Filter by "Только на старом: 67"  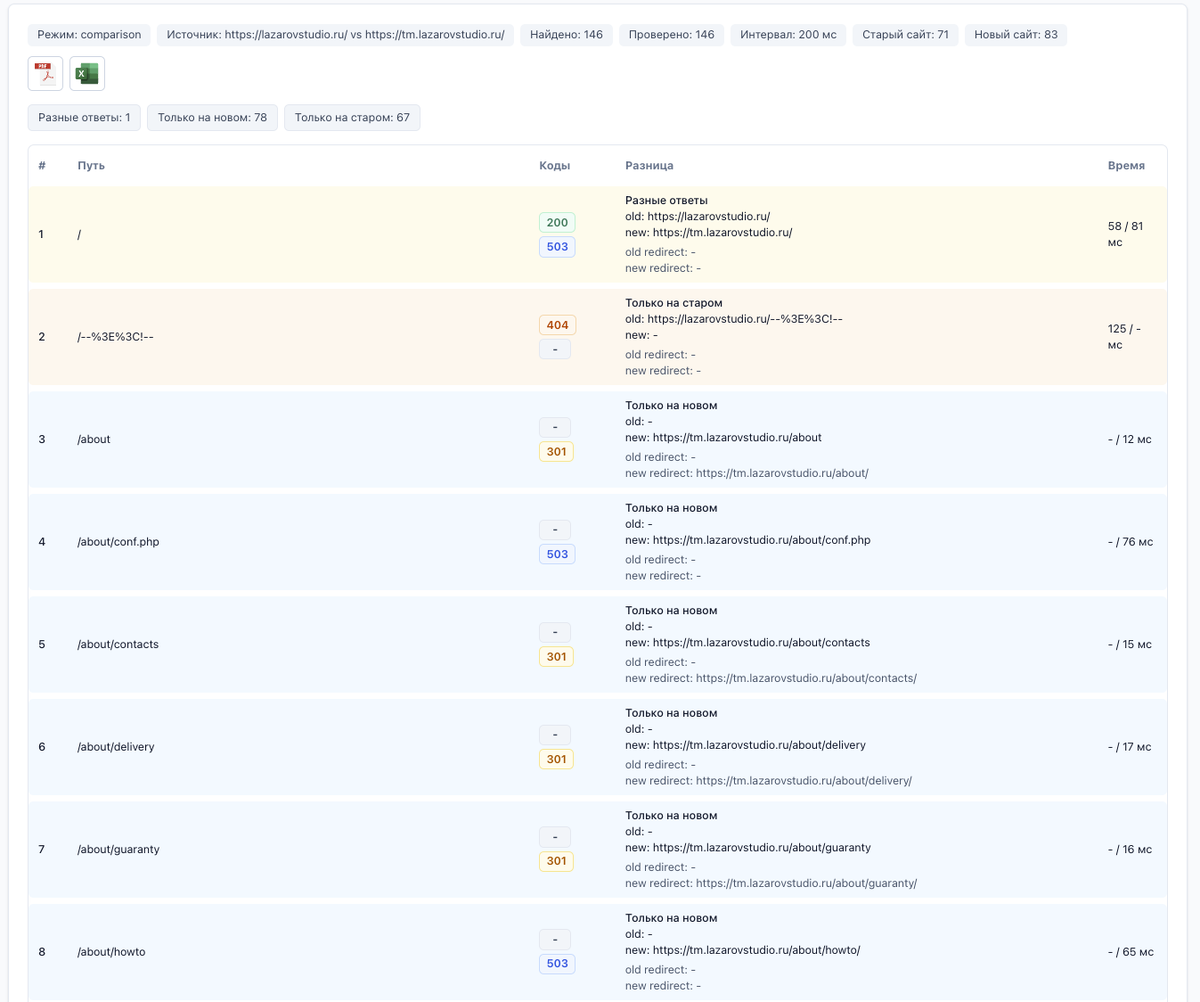[352, 118]
